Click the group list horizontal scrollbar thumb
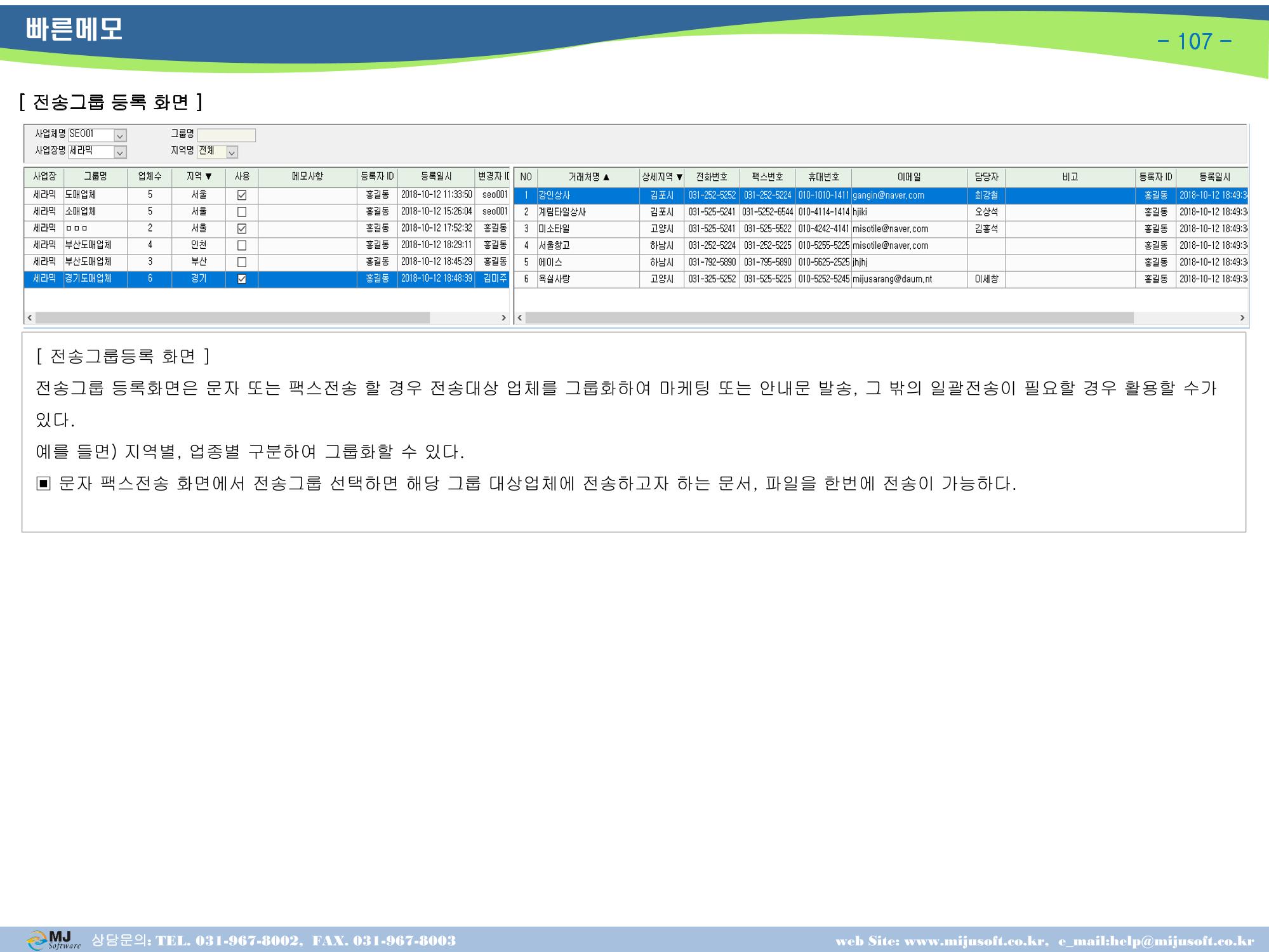This screenshot has height=952, width=1269. coord(232,317)
